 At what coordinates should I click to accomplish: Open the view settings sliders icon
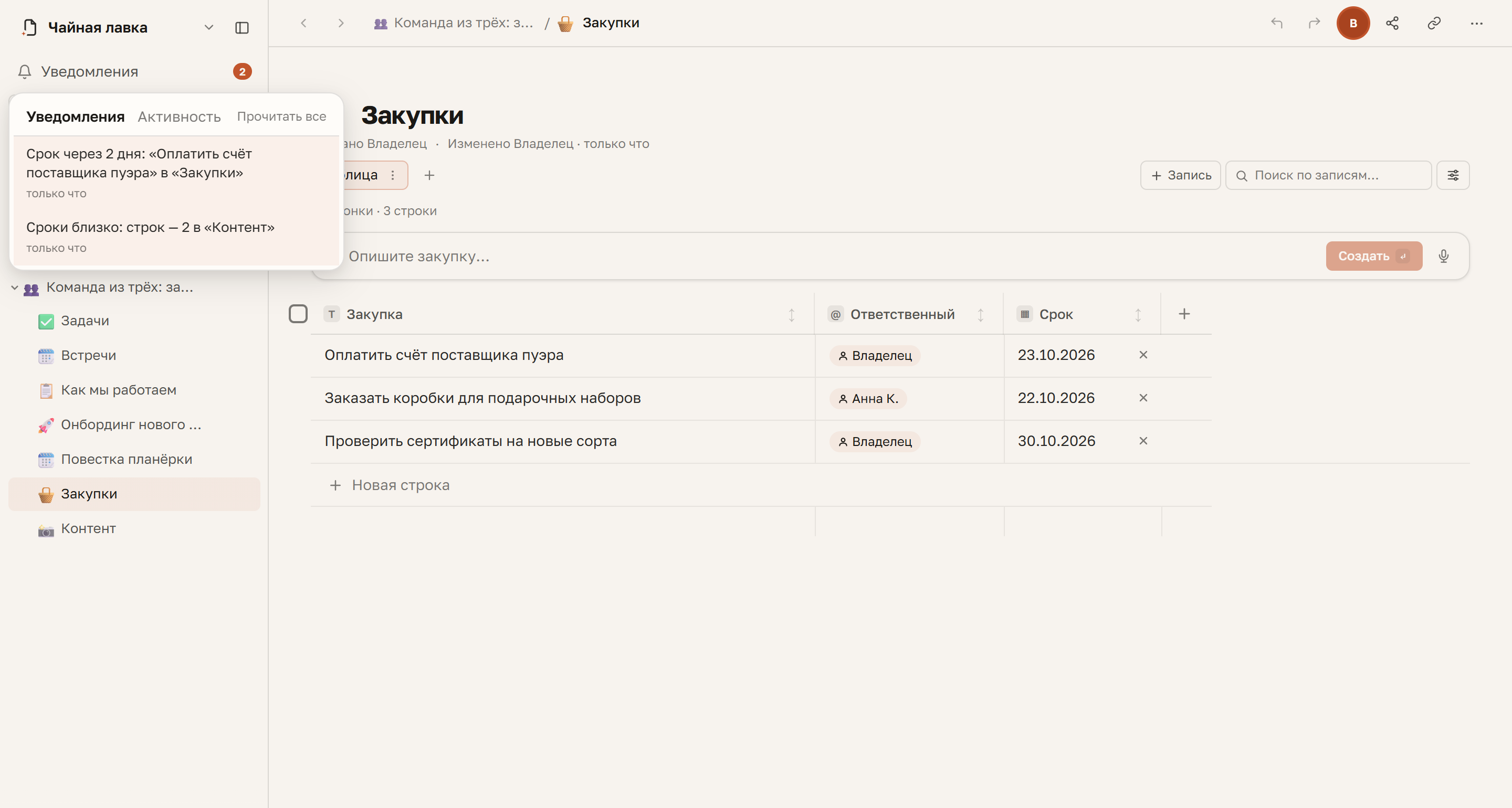1453,175
